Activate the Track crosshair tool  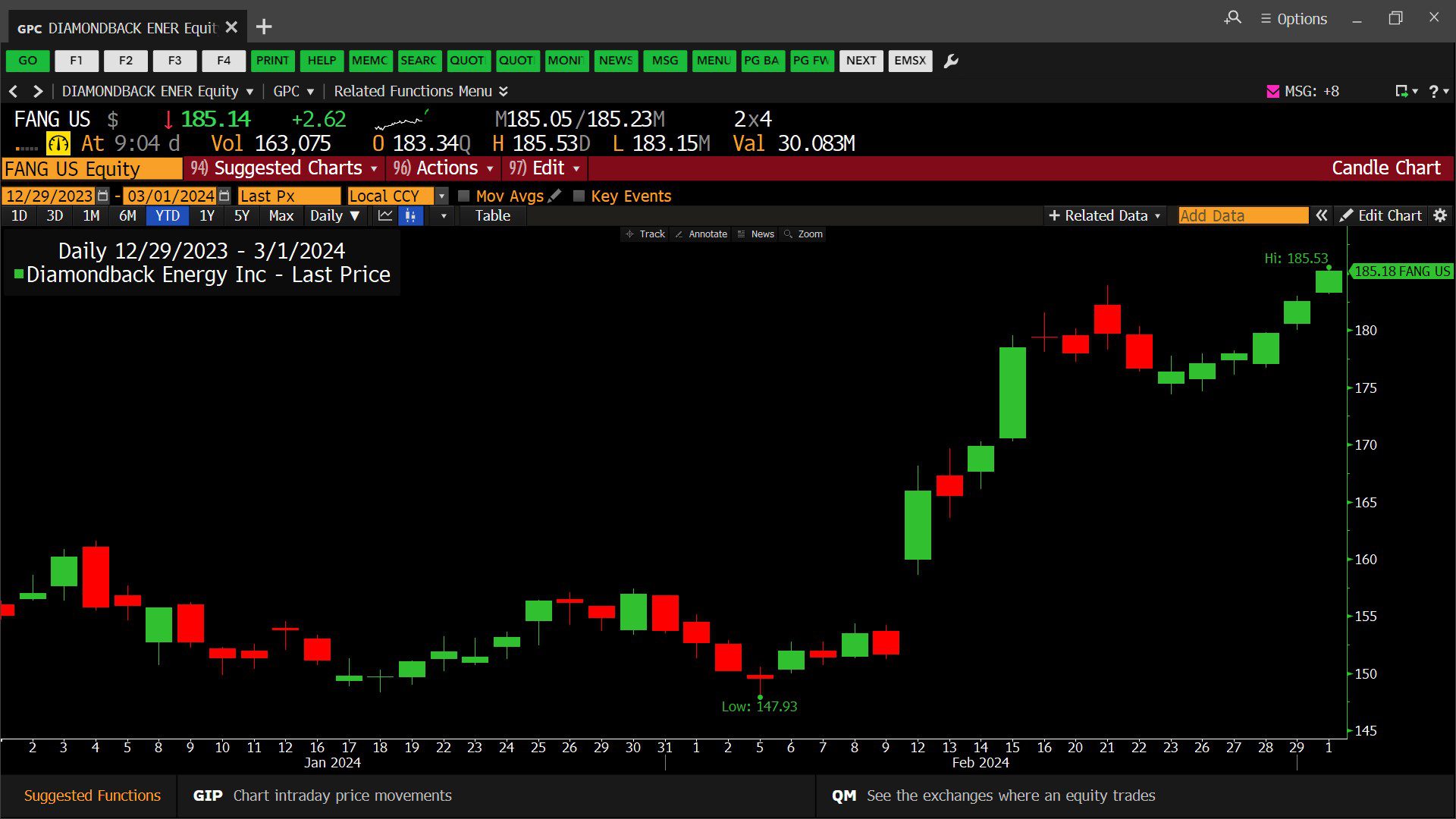coord(645,234)
